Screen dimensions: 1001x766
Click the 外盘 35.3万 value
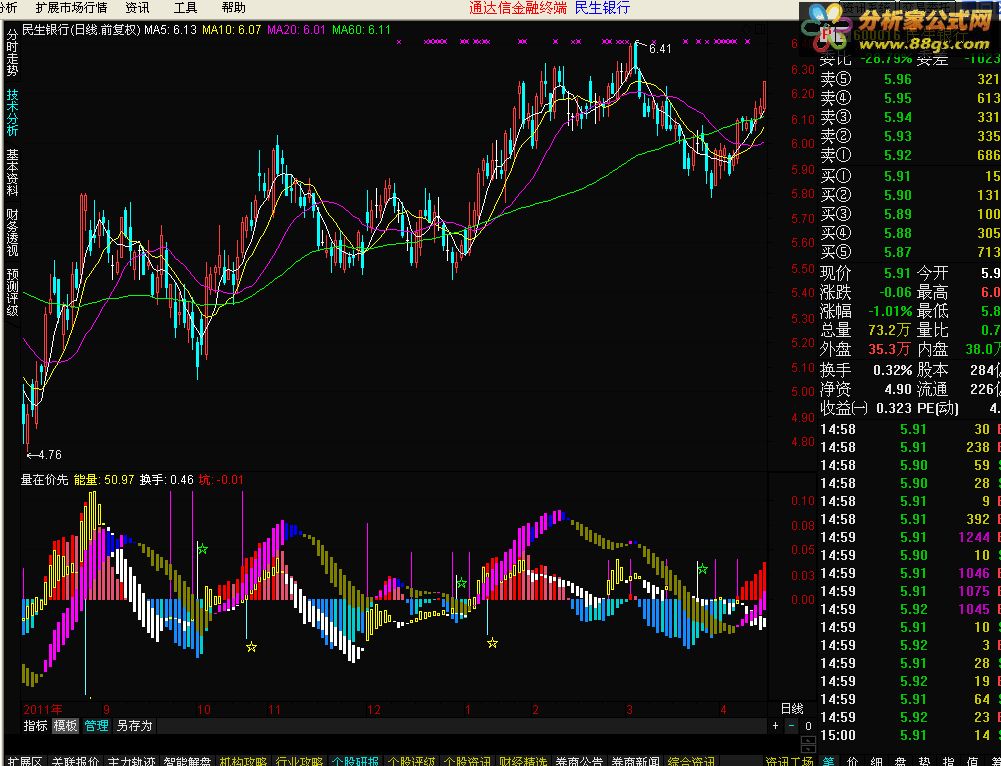click(x=889, y=349)
